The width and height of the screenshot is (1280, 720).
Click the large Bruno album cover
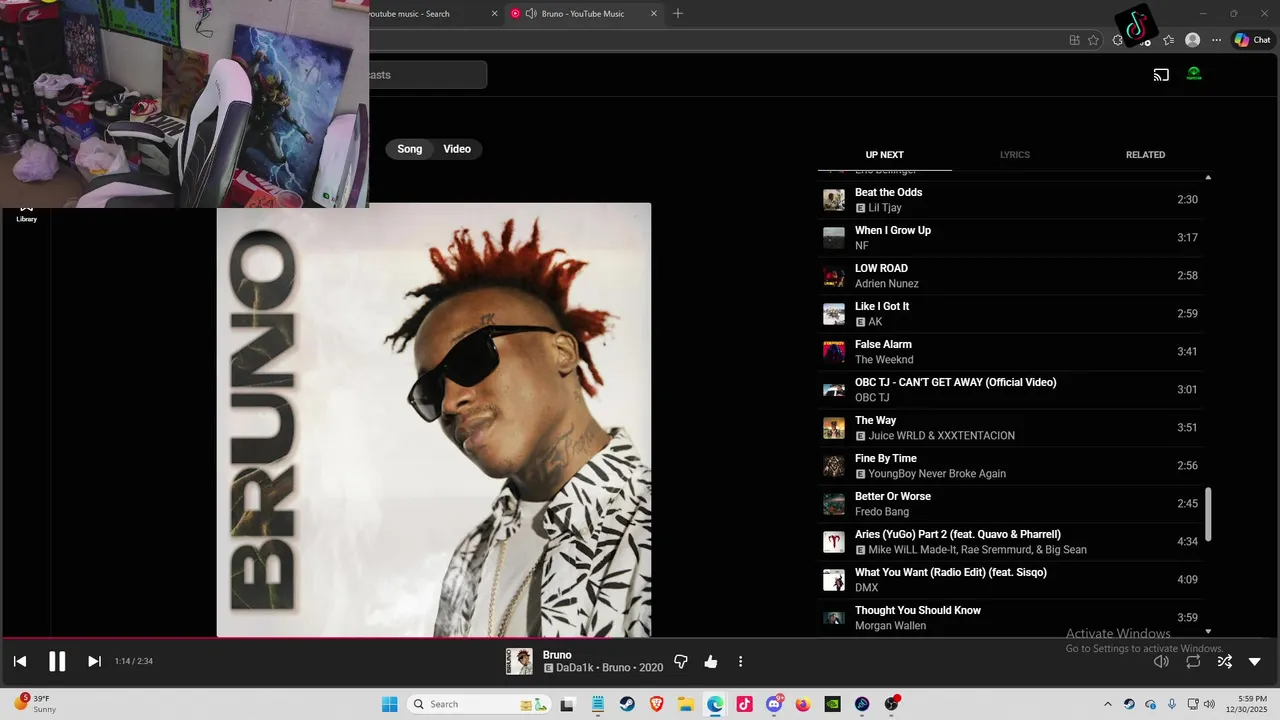(434, 420)
